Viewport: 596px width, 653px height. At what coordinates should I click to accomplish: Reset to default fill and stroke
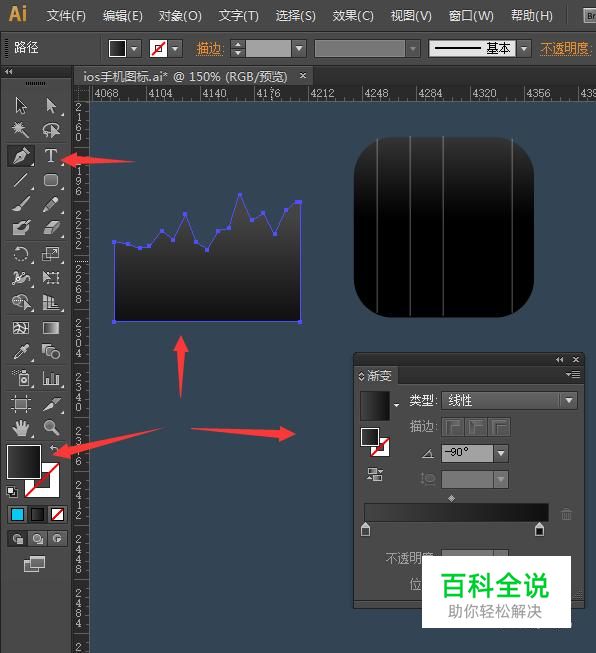pyautogui.click(x=12, y=492)
